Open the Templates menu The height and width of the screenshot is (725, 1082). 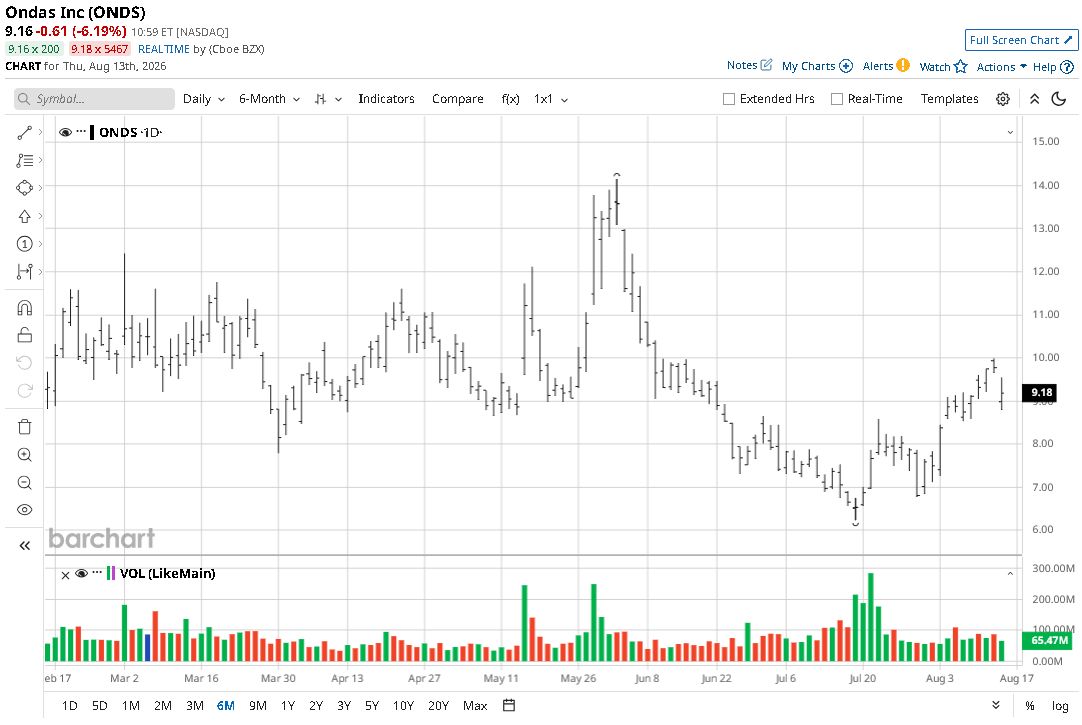[949, 99]
